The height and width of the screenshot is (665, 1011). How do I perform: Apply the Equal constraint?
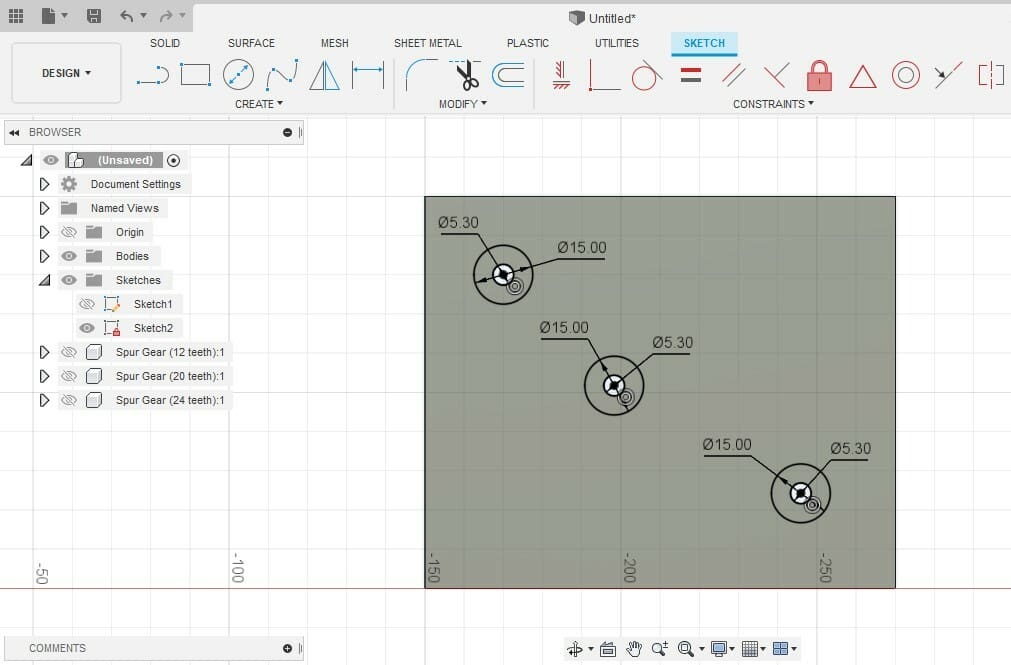click(x=691, y=75)
